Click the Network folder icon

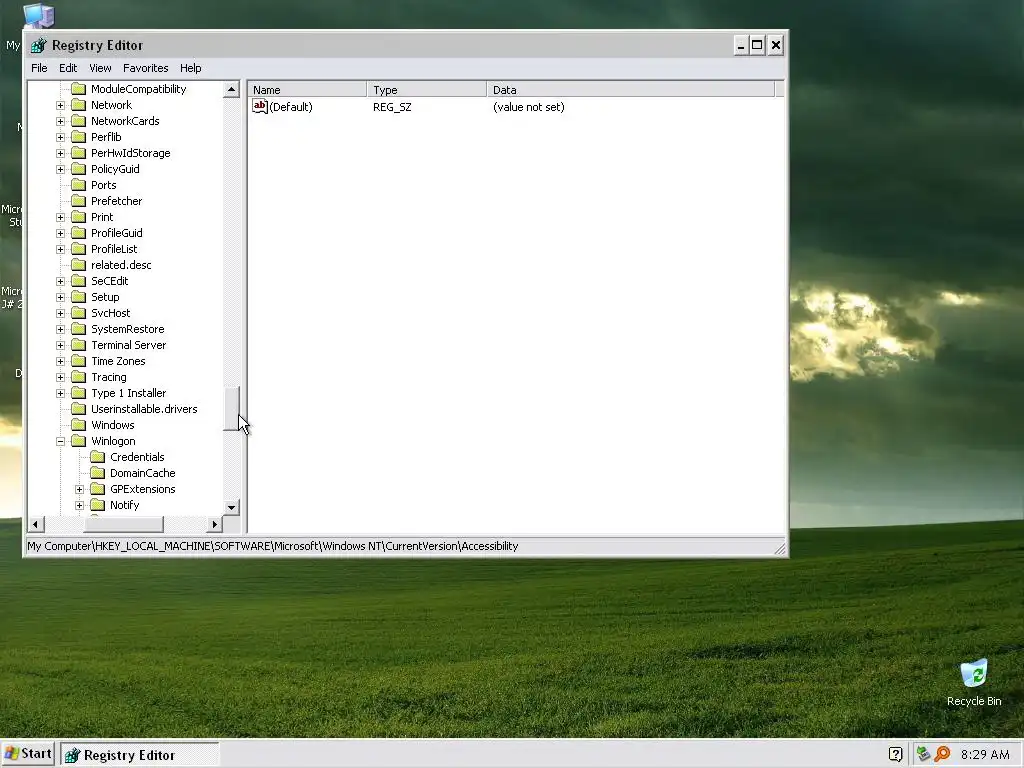pyautogui.click(x=78, y=105)
